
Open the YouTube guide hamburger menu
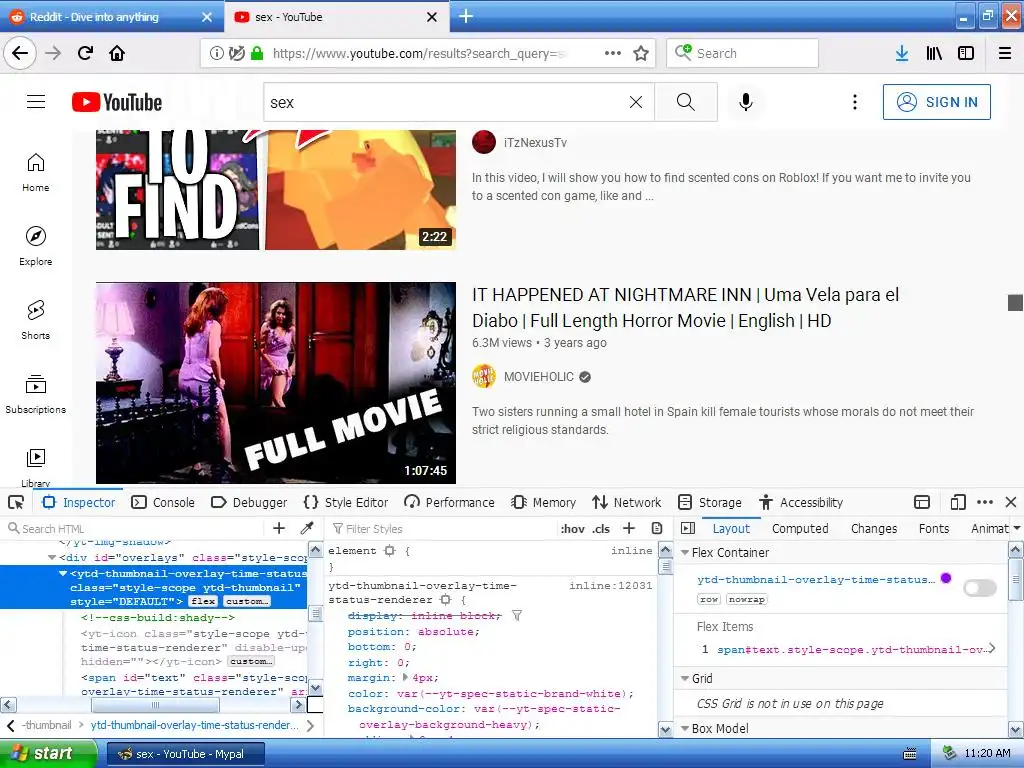point(36,102)
